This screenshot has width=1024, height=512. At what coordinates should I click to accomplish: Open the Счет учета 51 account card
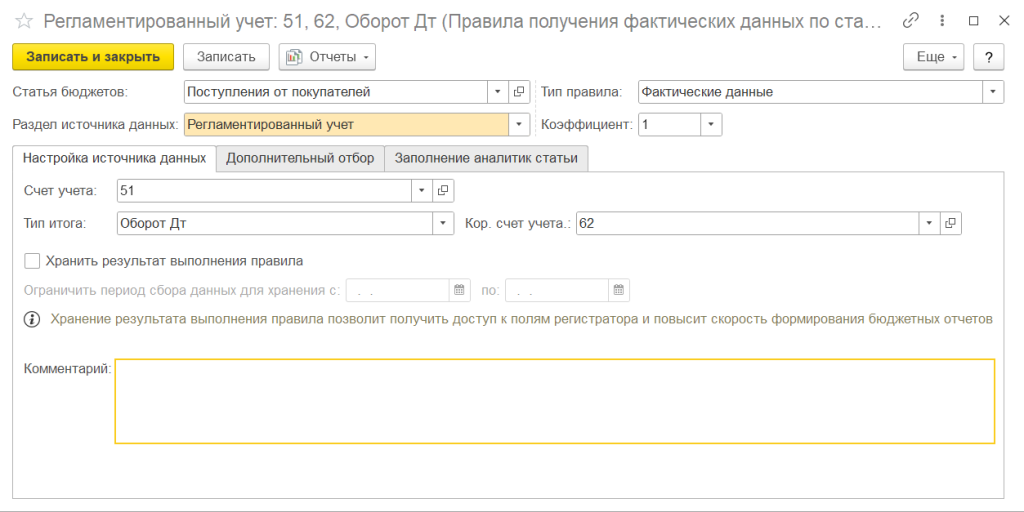[x=443, y=191]
